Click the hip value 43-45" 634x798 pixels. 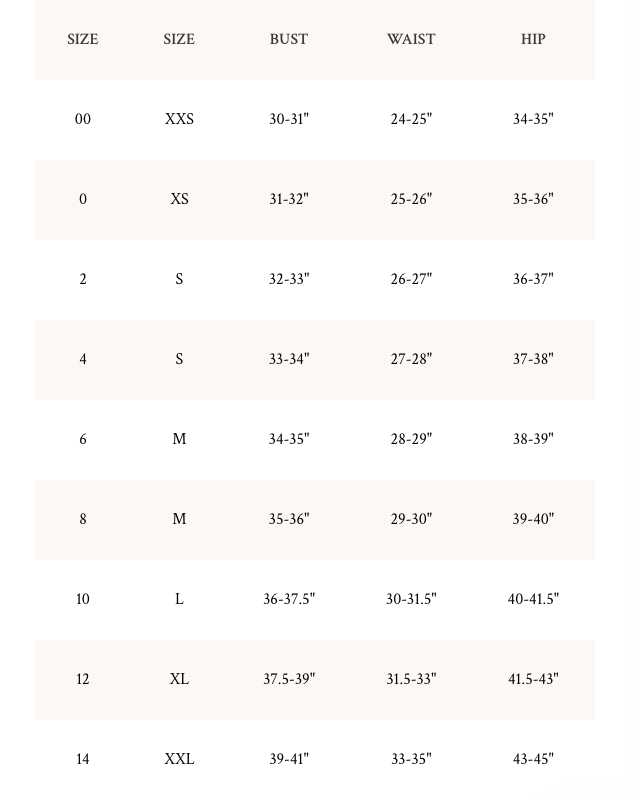click(x=533, y=759)
